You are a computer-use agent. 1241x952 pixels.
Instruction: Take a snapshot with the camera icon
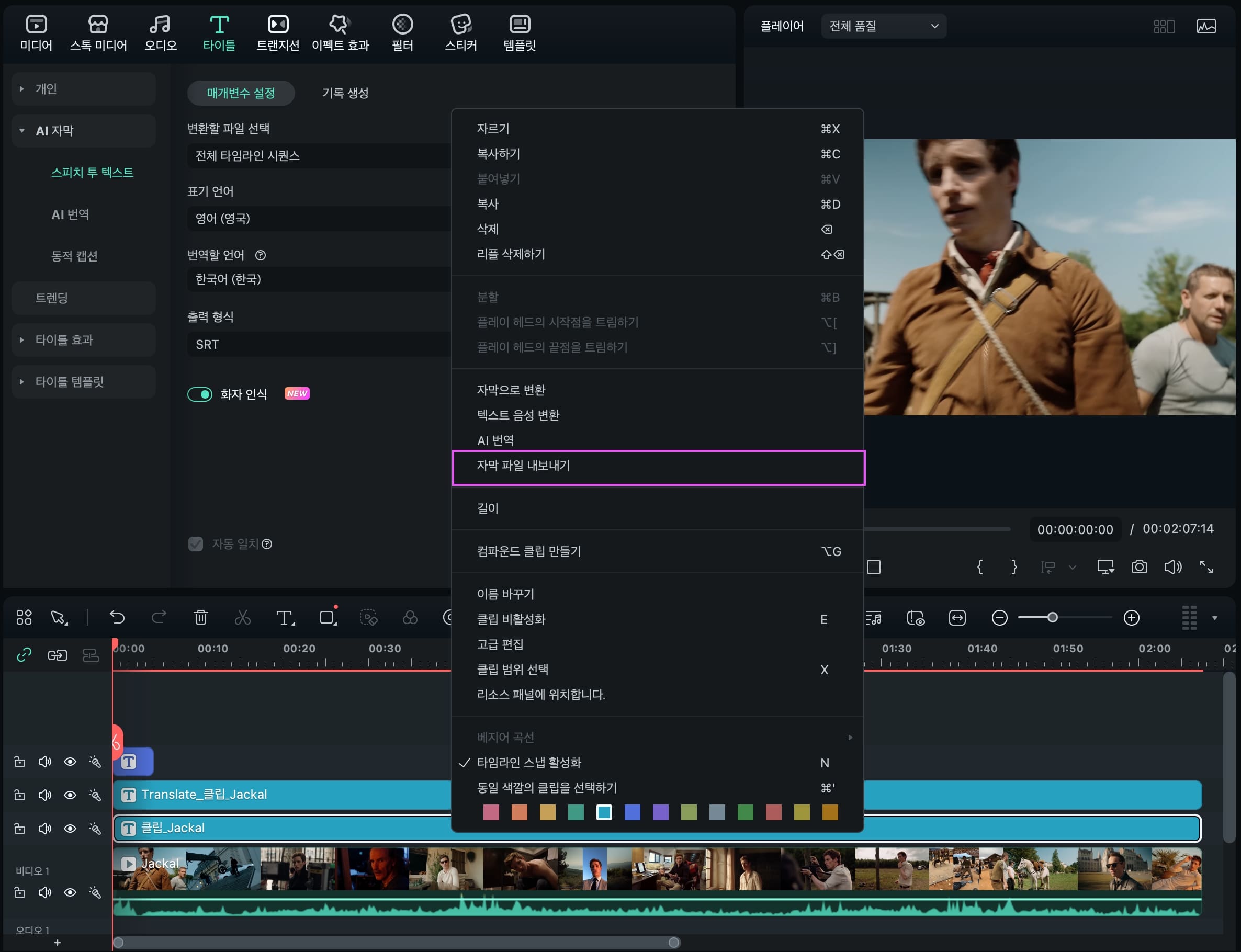tap(1138, 566)
